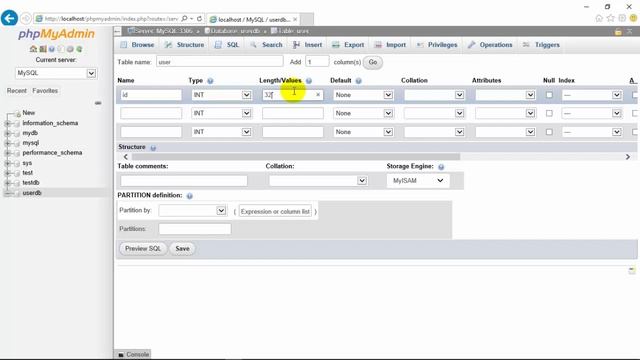The image size is (640, 360).
Task: Toggle Null checkbox in third column row
Action: point(549,132)
